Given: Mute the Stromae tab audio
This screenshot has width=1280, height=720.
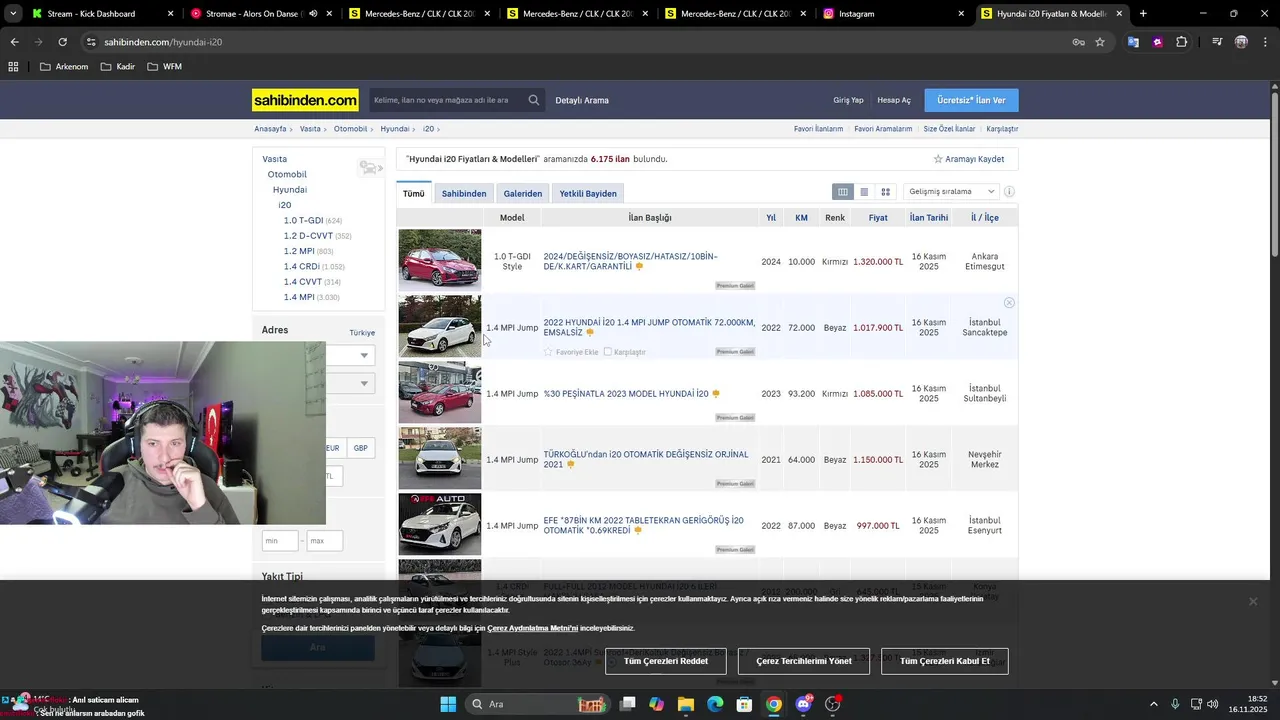Looking at the screenshot, I should (x=313, y=14).
